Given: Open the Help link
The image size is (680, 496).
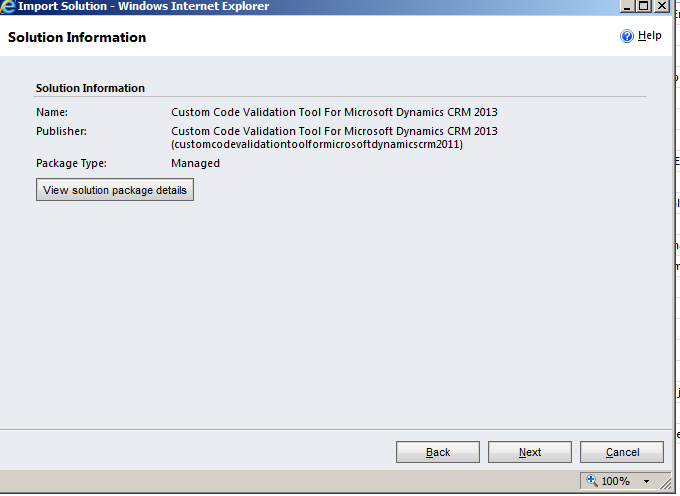Looking at the screenshot, I should pyautogui.click(x=649, y=36).
